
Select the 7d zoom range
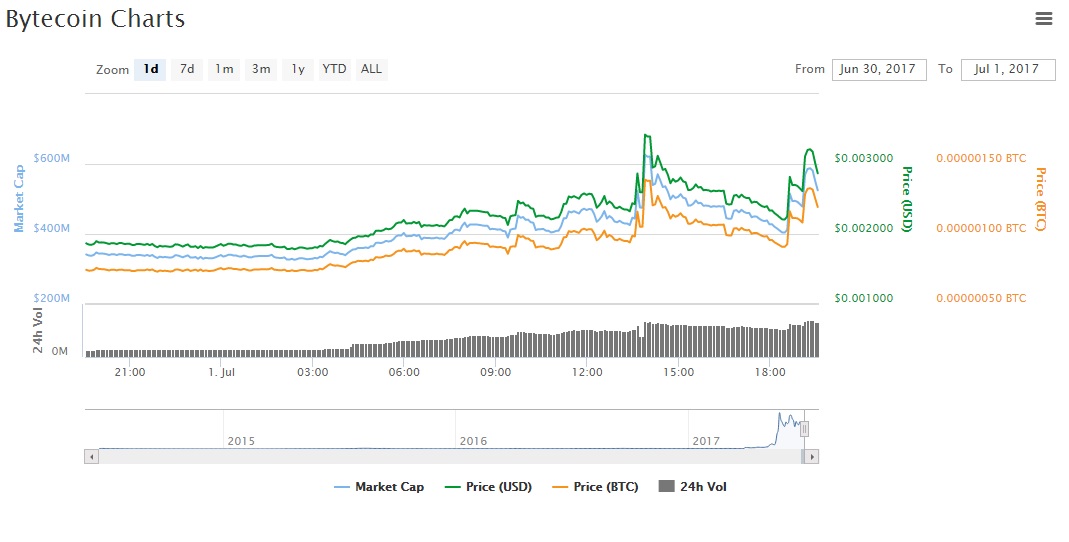(187, 69)
